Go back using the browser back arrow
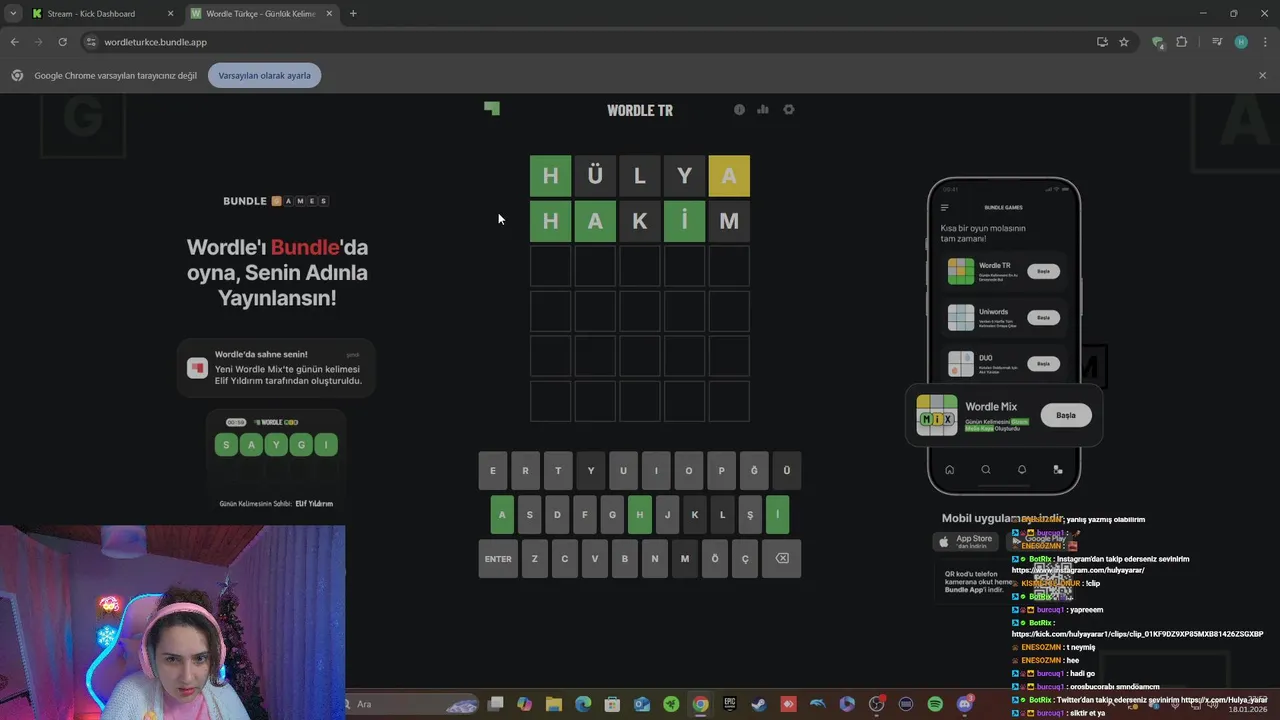The height and width of the screenshot is (720, 1280). pyautogui.click(x=14, y=42)
